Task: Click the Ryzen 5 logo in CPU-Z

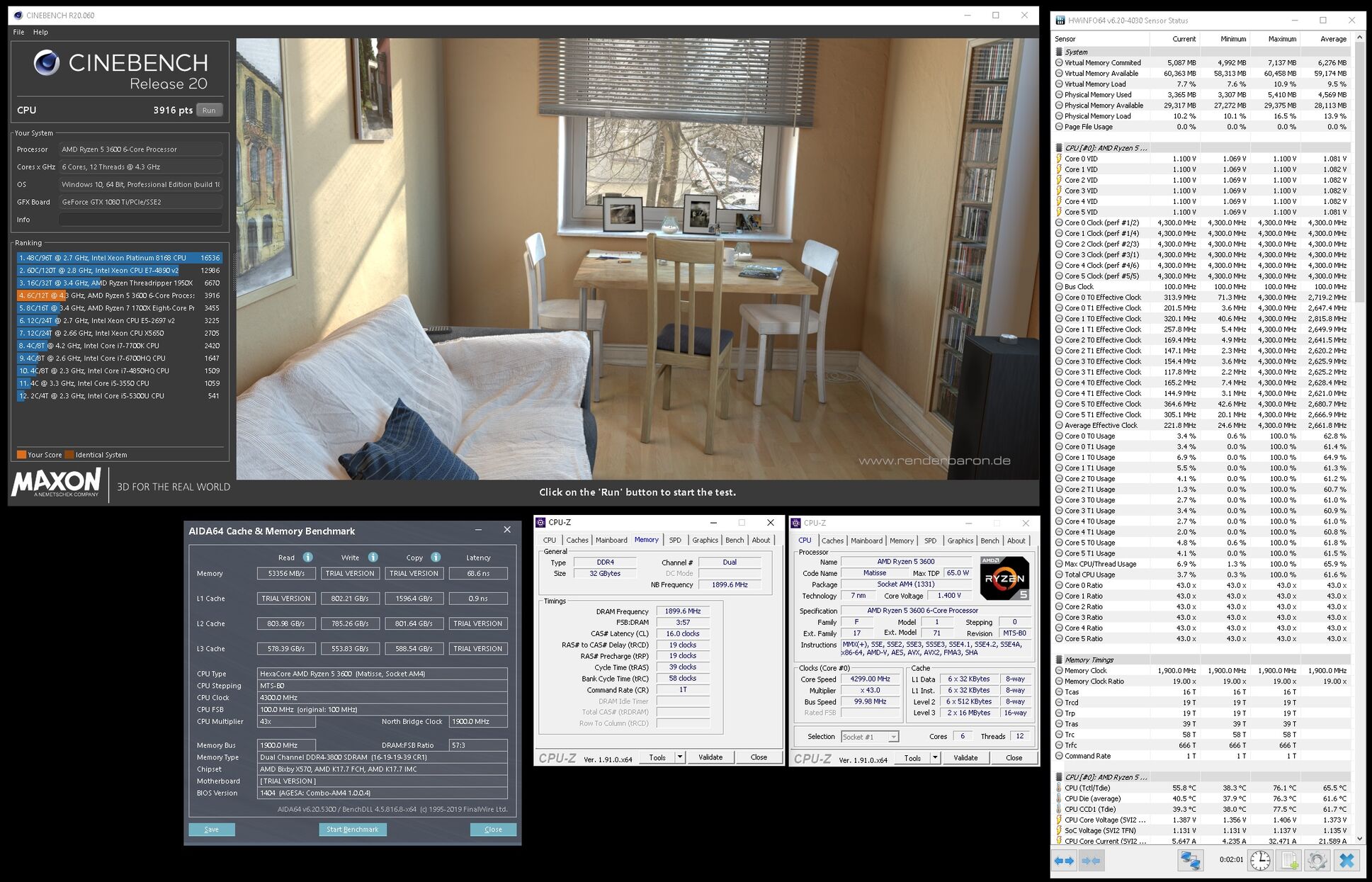Action: (1004, 578)
